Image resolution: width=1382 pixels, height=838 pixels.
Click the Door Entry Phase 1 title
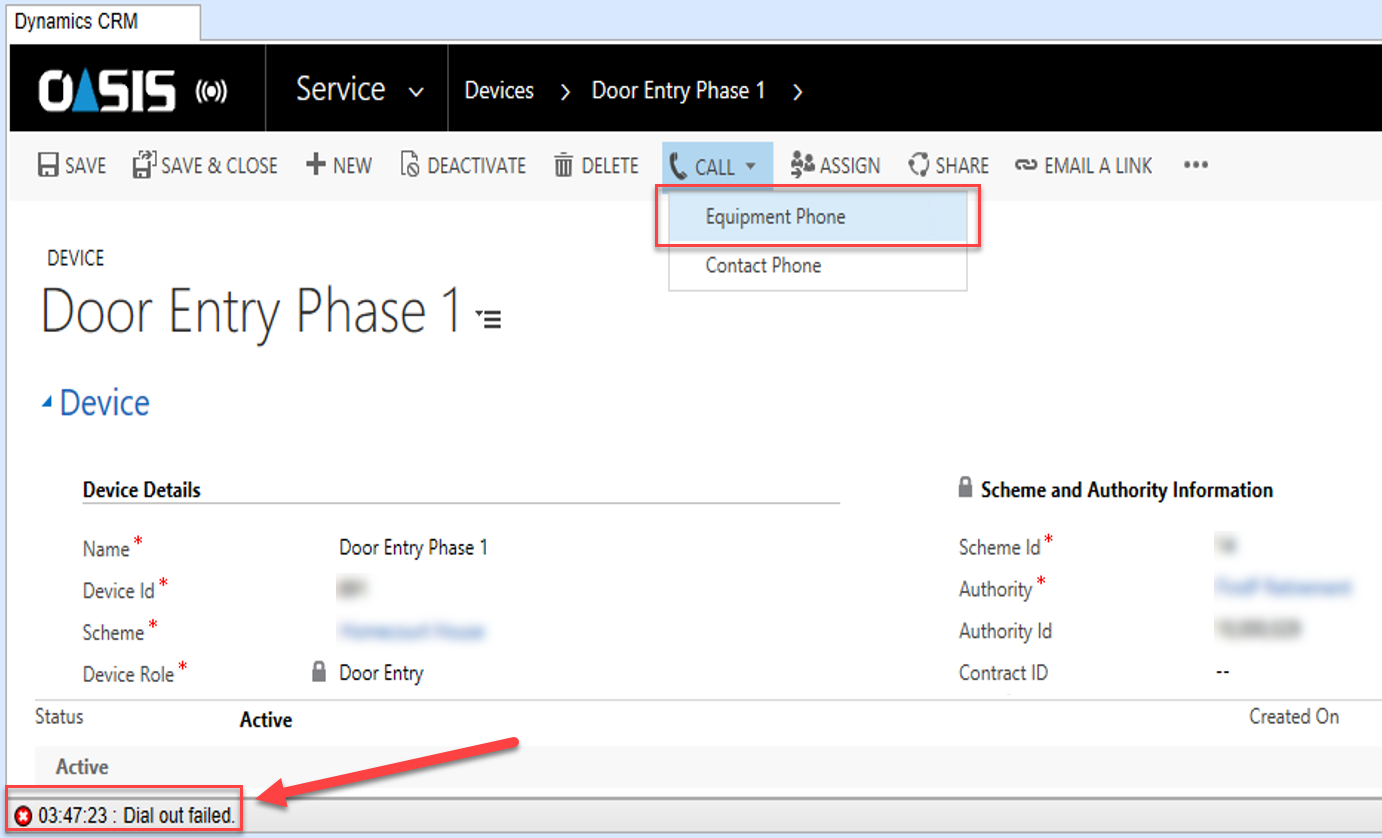(x=251, y=312)
